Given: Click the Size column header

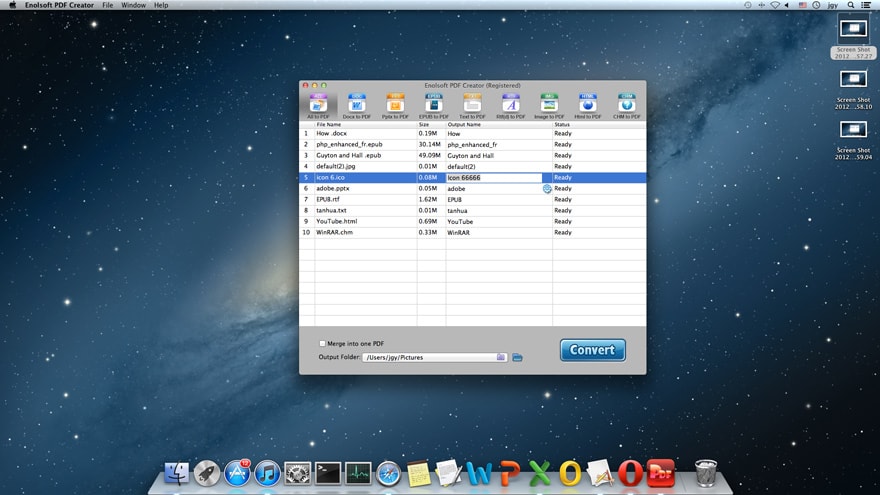Looking at the screenshot, I should (431, 125).
